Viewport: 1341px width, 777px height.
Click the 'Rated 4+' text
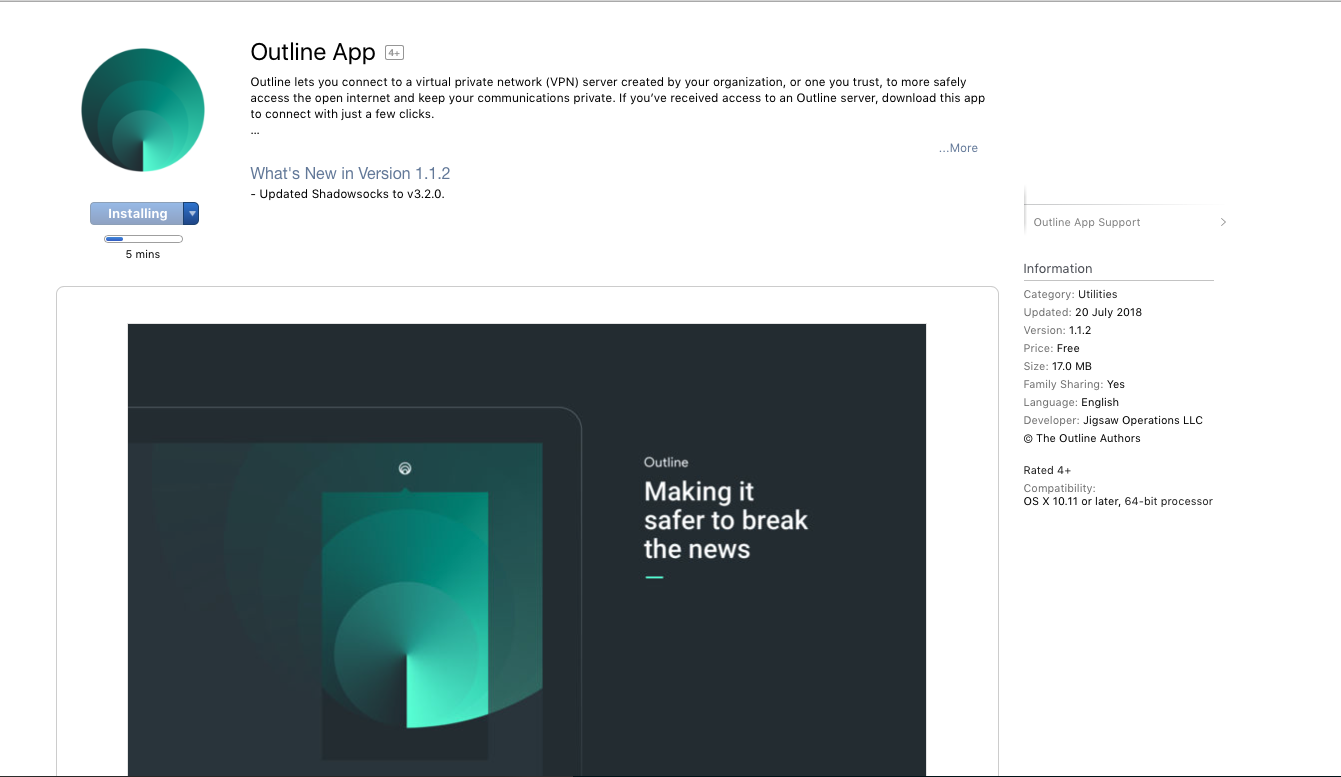click(x=1047, y=470)
